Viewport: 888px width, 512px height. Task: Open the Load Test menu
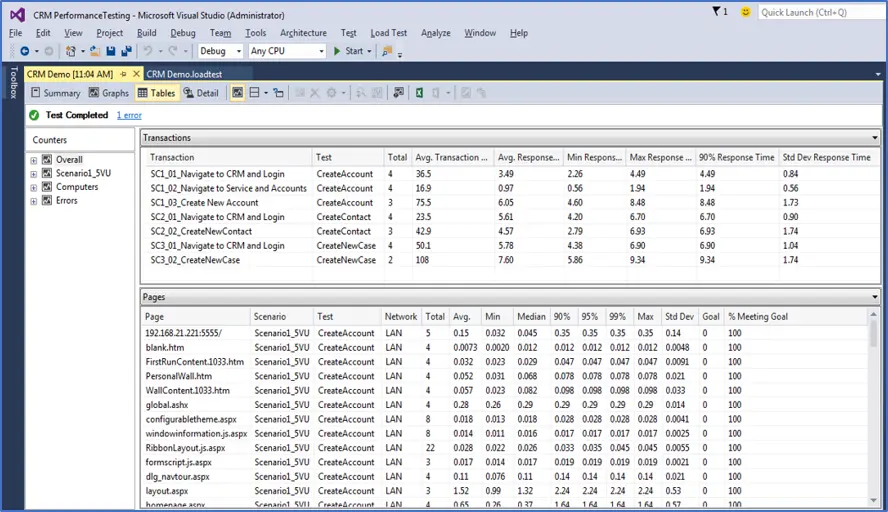(x=388, y=33)
